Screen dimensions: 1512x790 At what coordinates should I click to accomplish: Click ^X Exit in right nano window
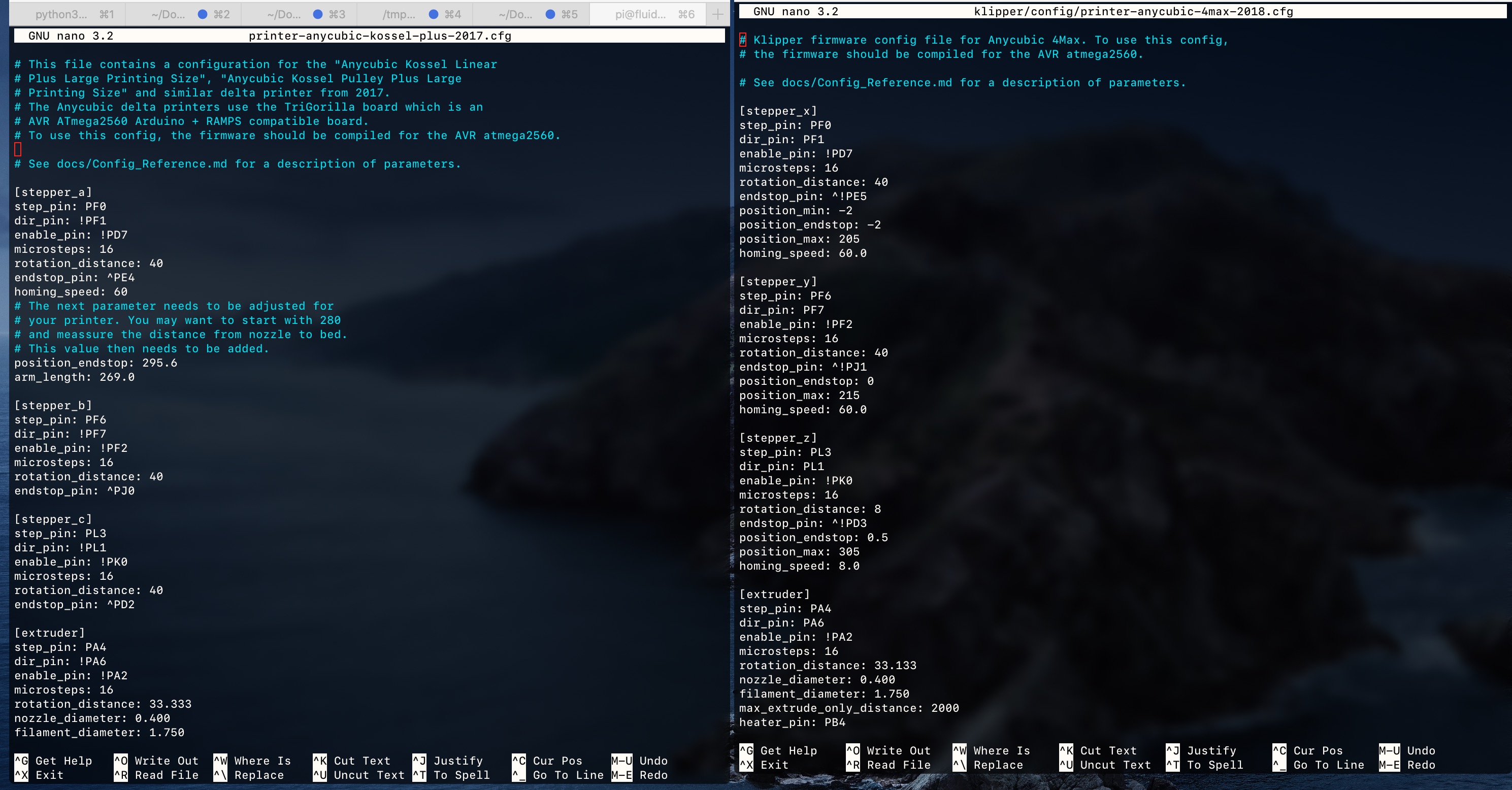[x=764, y=765]
